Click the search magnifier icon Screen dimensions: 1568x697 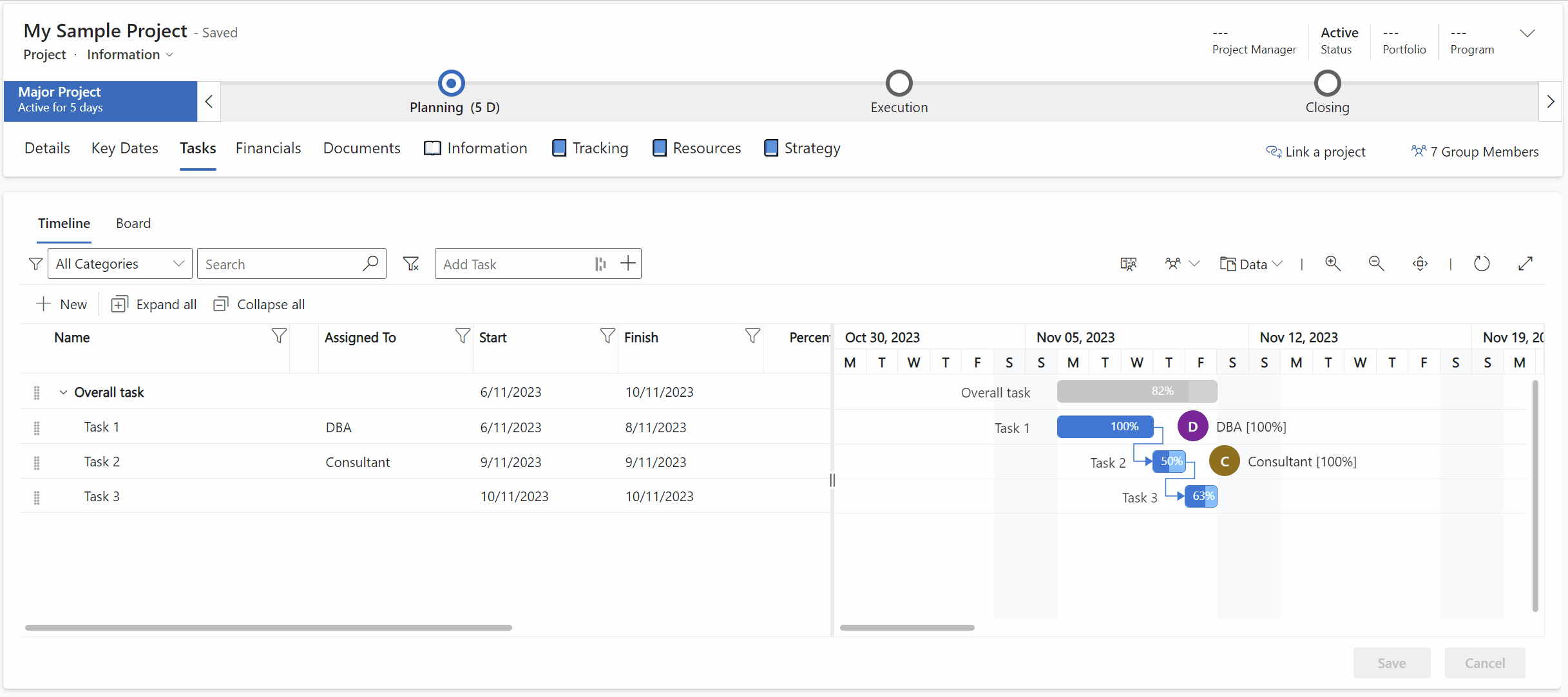click(370, 263)
